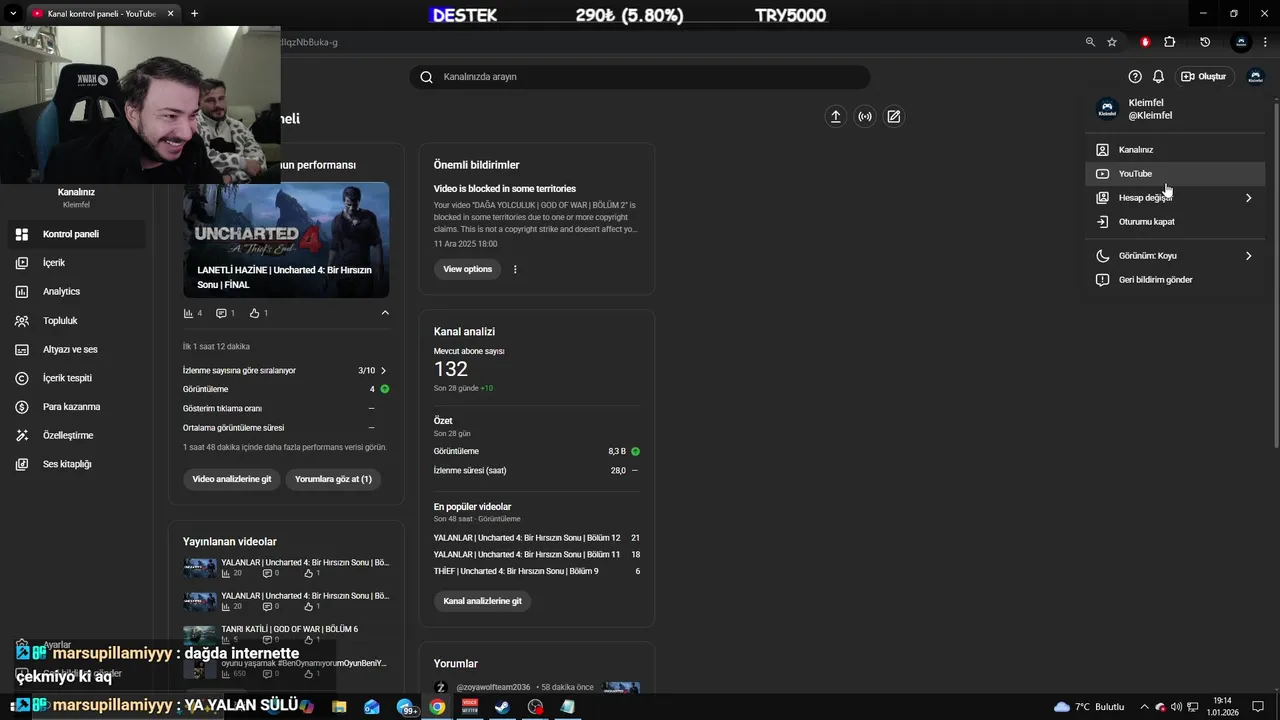This screenshot has height=720, width=1280.
Task: Open TANRI KATİLİ GOD OF WAR BÖLÜM 6
Action: (x=289, y=629)
